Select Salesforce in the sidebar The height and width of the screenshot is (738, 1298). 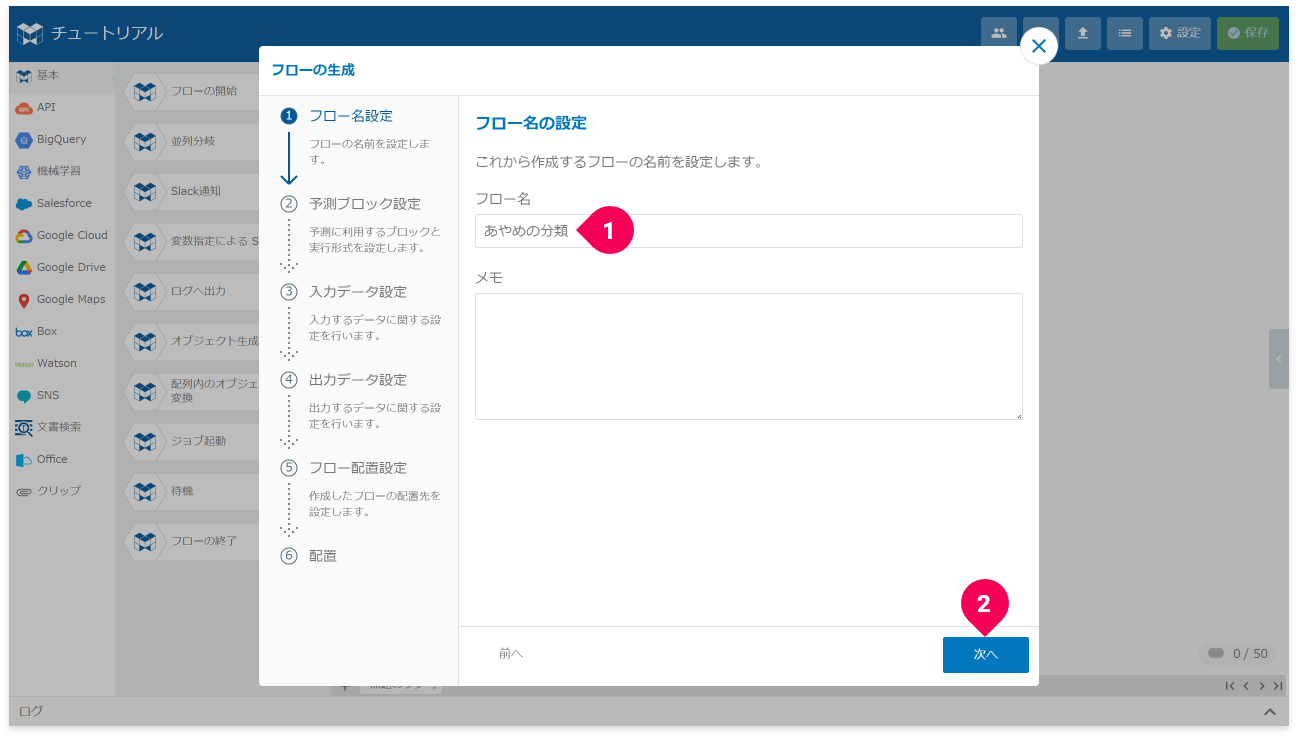coord(62,203)
